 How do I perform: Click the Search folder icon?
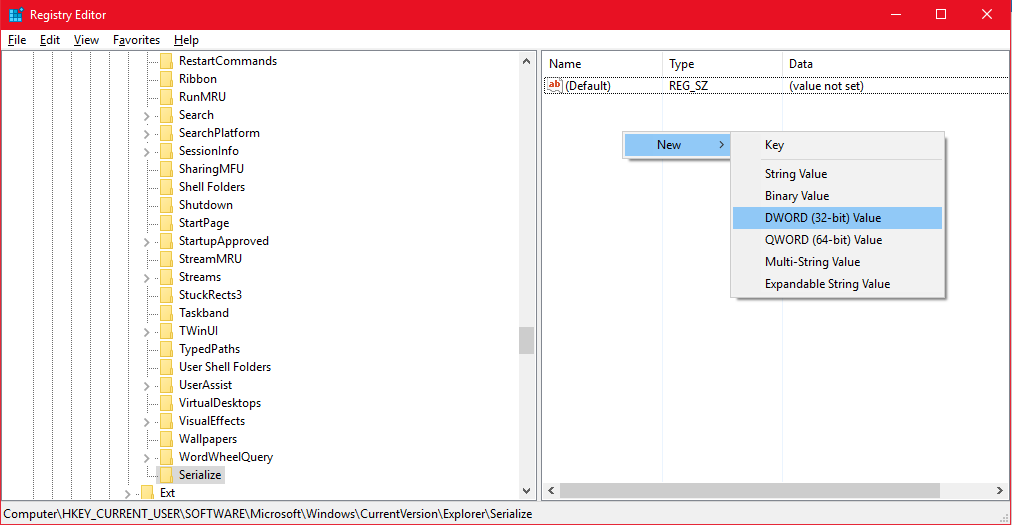coord(167,115)
